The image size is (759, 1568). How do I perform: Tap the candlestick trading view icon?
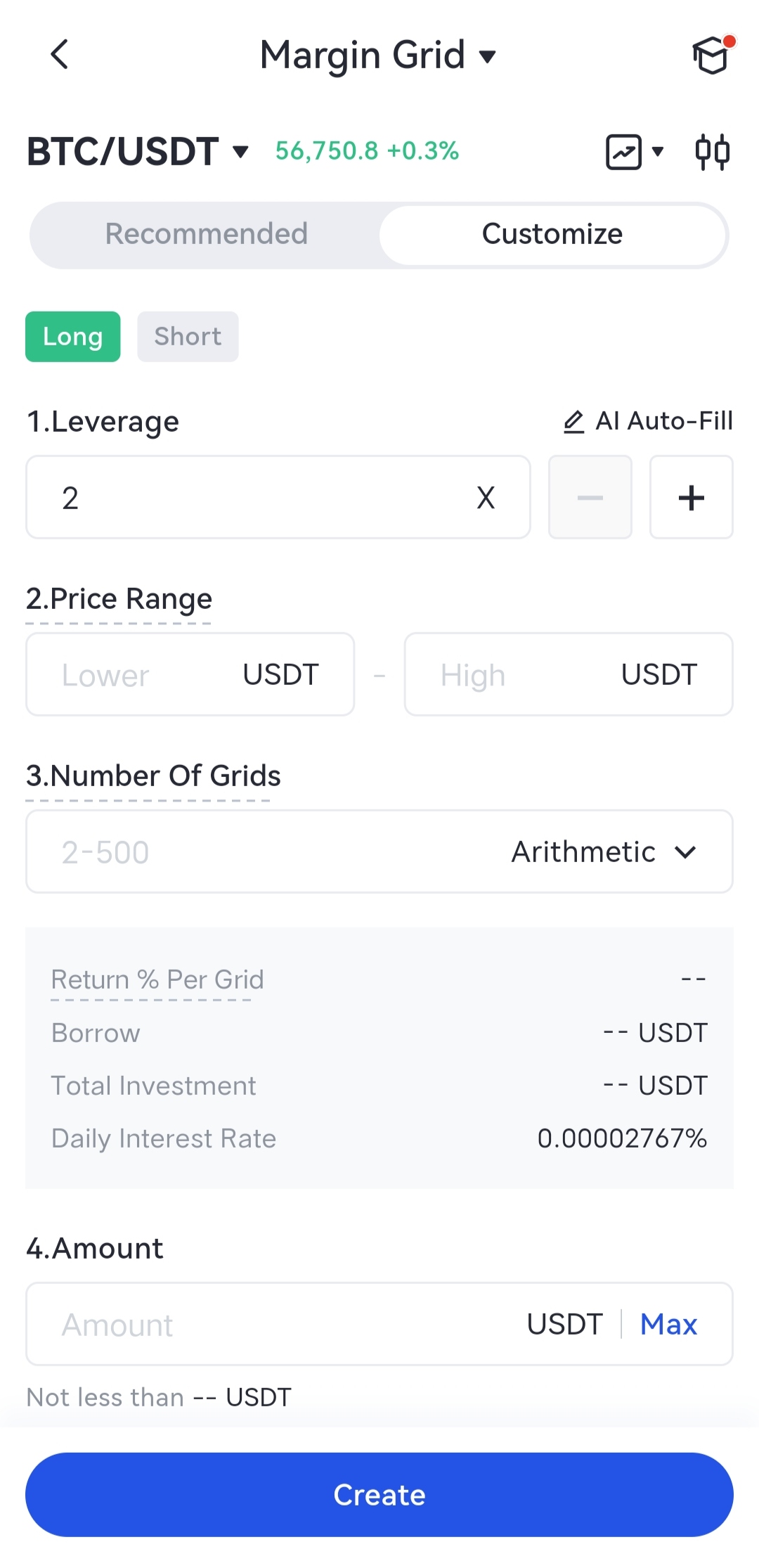713,152
